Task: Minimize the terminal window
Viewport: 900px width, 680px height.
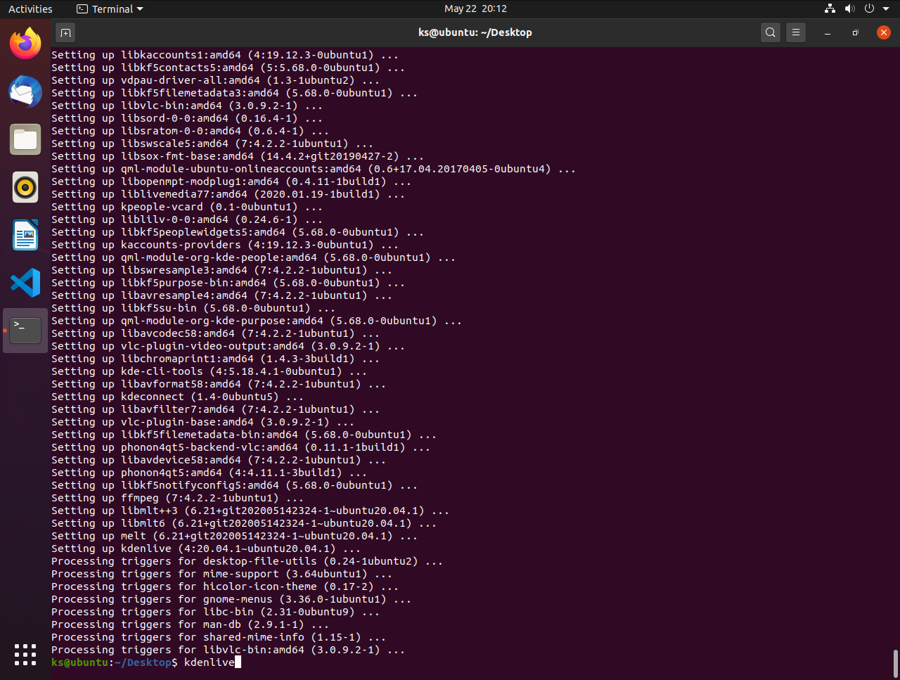Action: pos(827,33)
